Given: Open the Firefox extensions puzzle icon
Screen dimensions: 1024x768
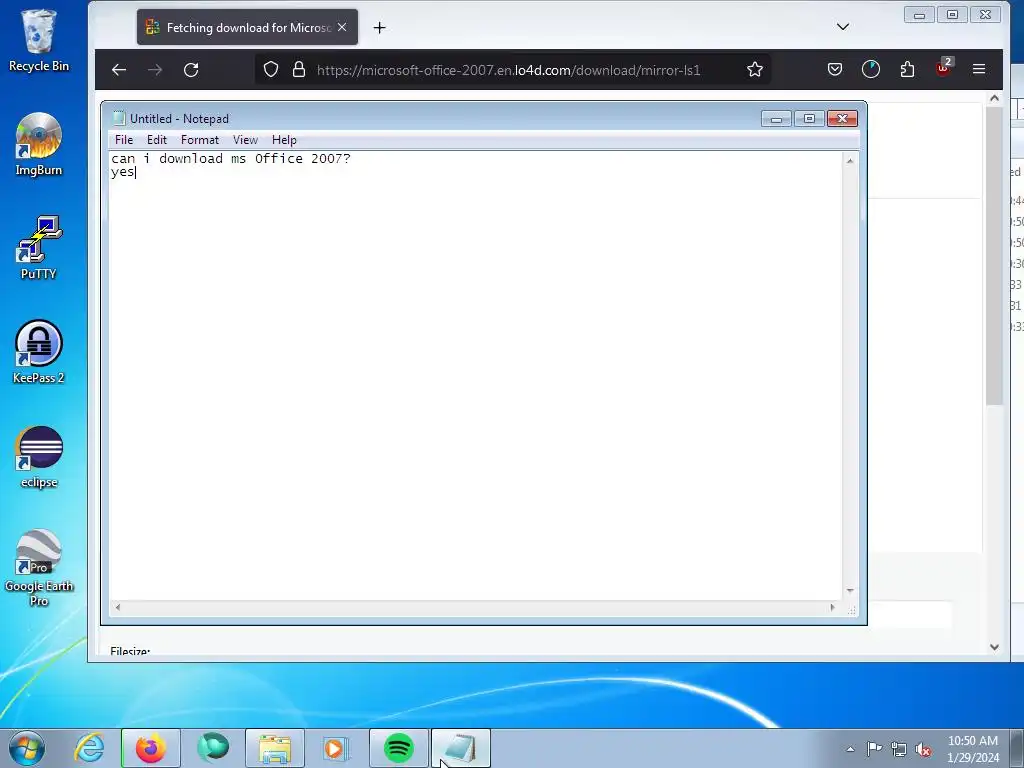Looking at the screenshot, I should click(x=907, y=69).
